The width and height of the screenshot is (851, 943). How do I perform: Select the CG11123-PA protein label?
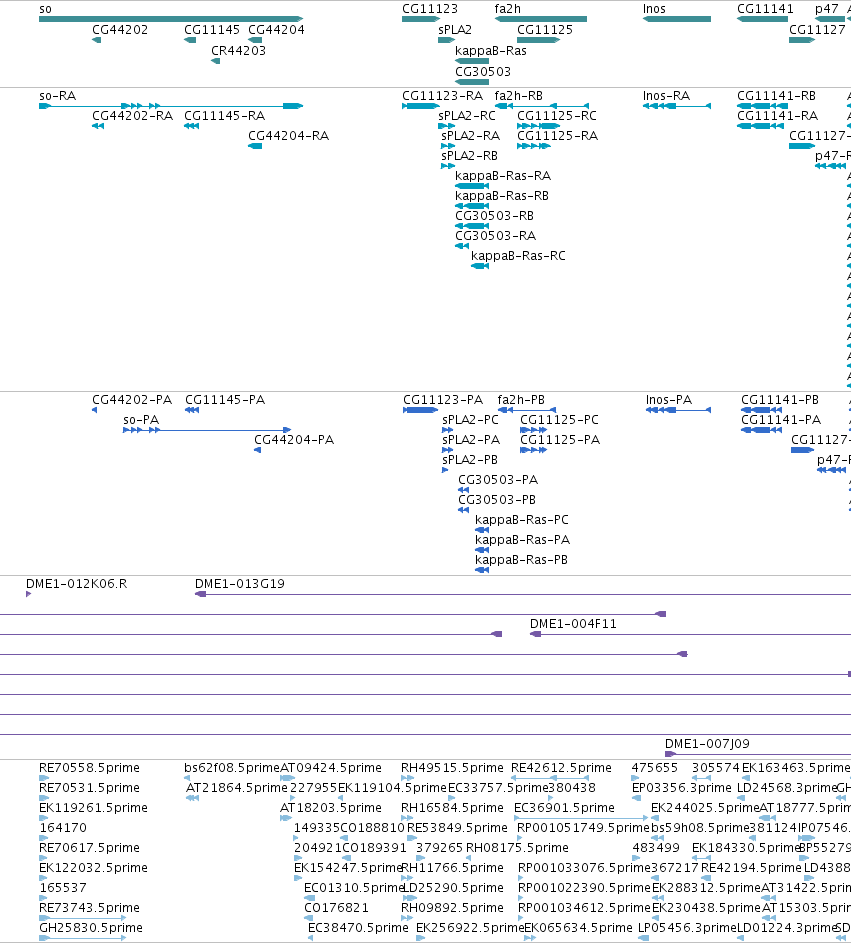click(x=443, y=399)
